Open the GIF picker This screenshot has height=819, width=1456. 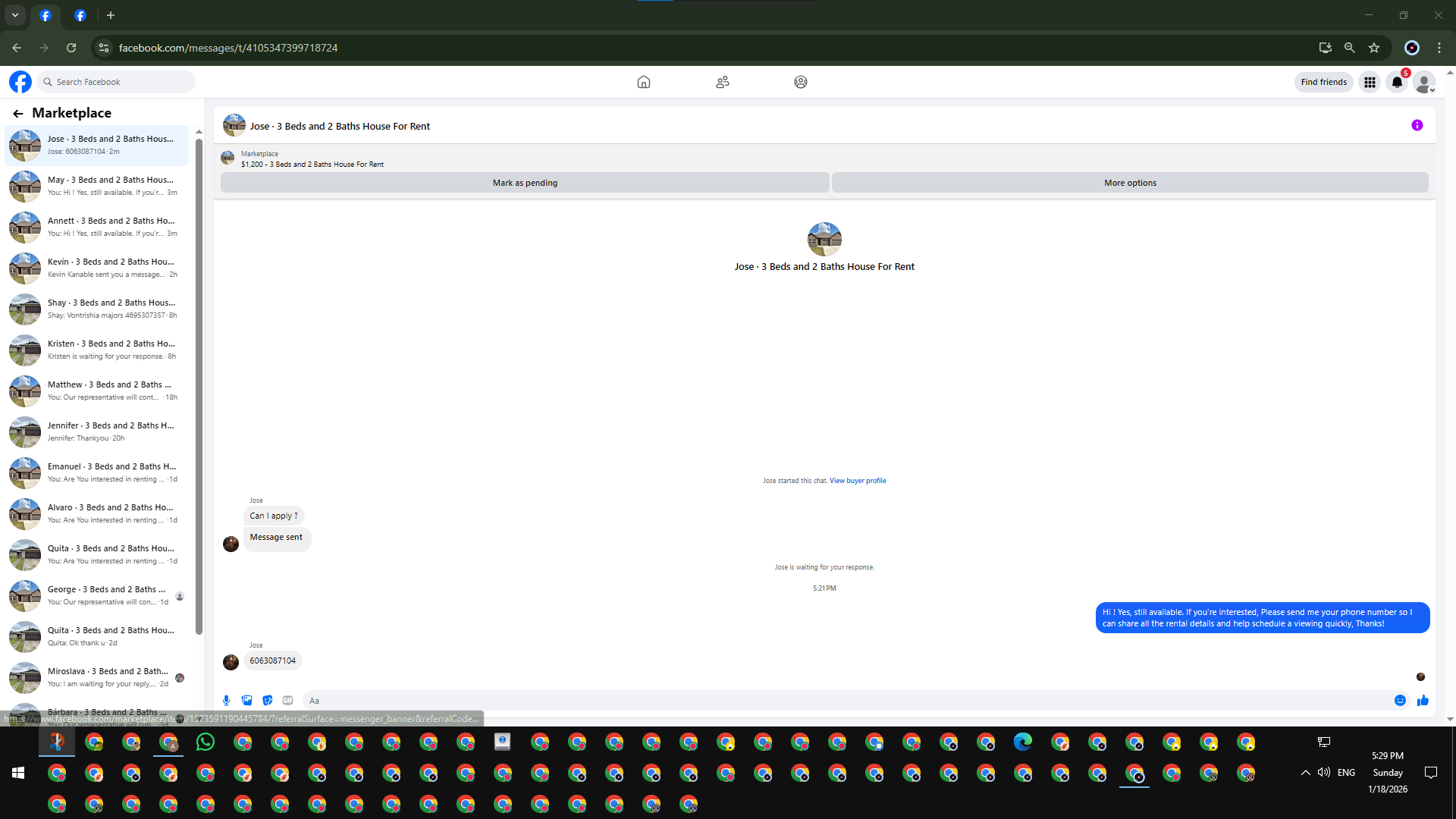tap(287, 701)
